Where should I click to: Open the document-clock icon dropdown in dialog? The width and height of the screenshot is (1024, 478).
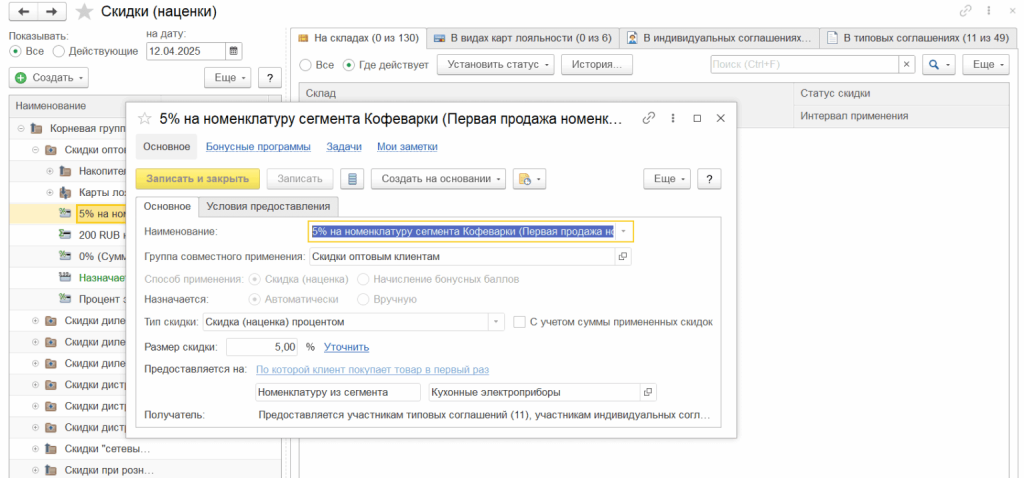[x=530, y=179]
